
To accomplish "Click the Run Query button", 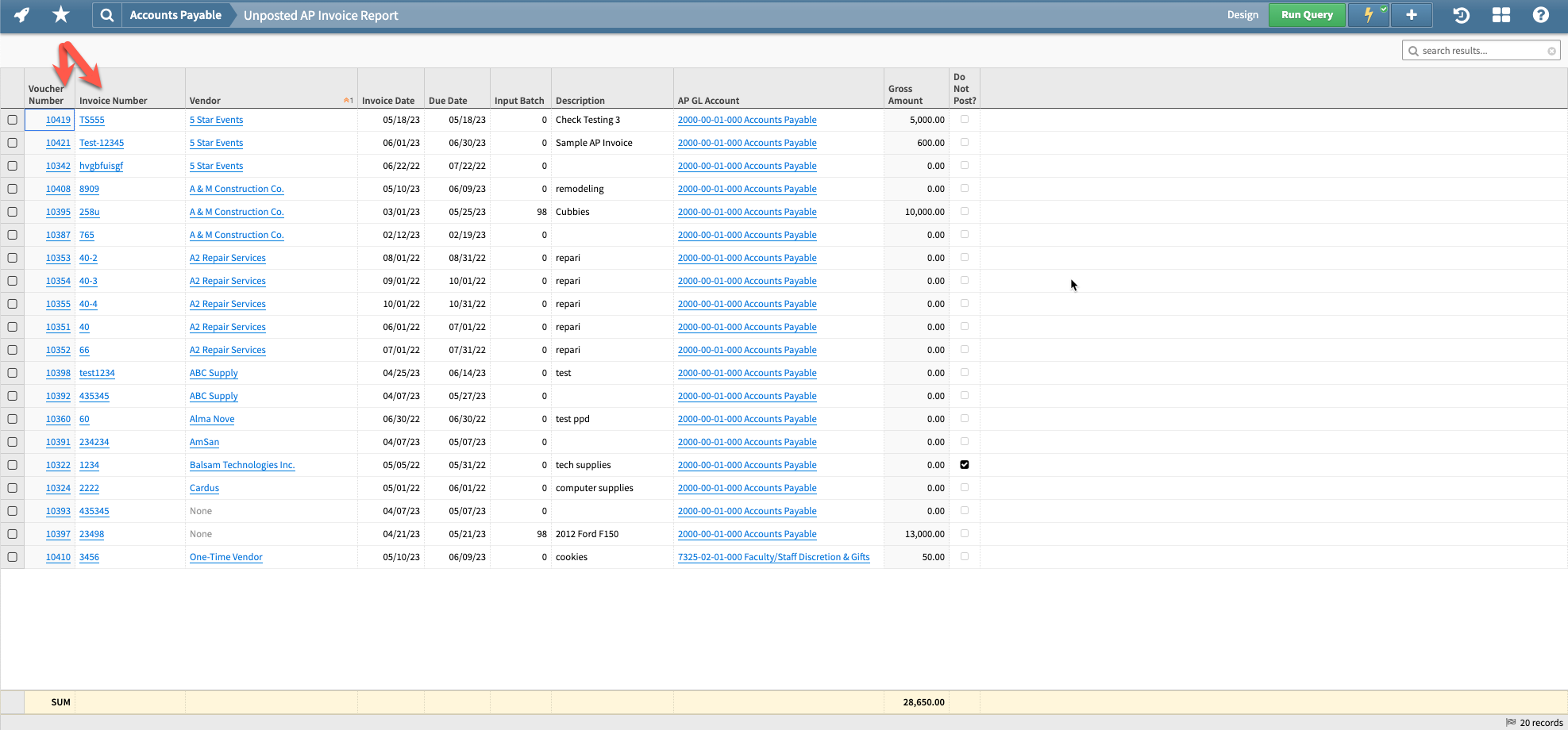I will [x=1307, y=14].
